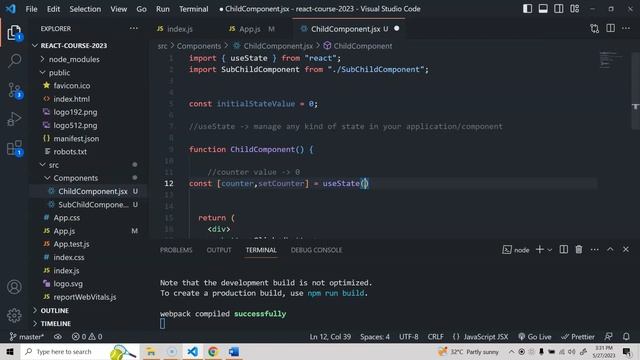Click Prettier in status bar

578,337
